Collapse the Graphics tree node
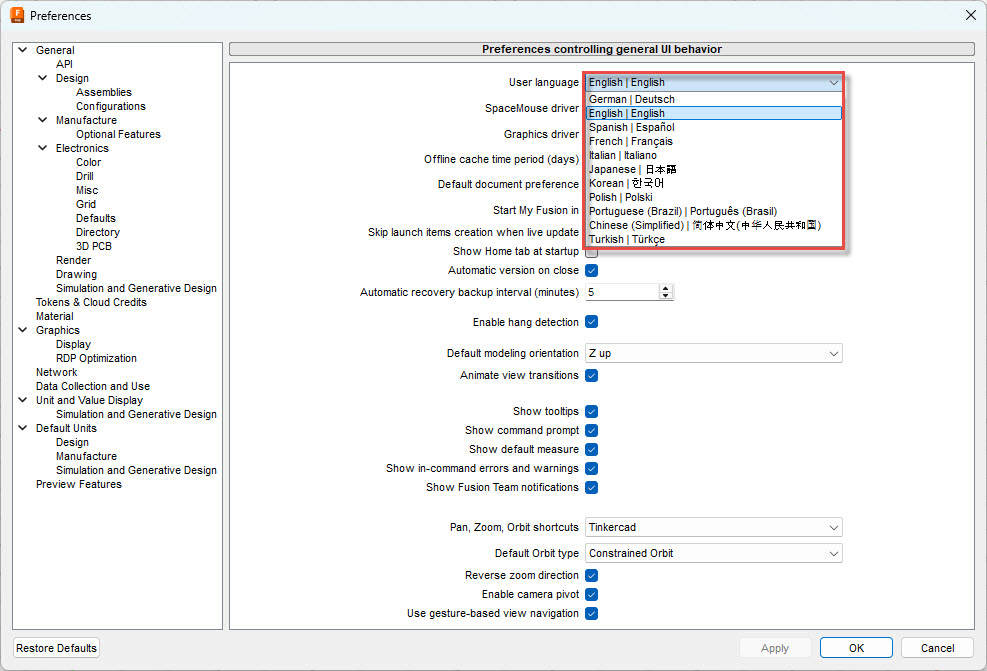The image size is (987, 671). click(23, 330)
